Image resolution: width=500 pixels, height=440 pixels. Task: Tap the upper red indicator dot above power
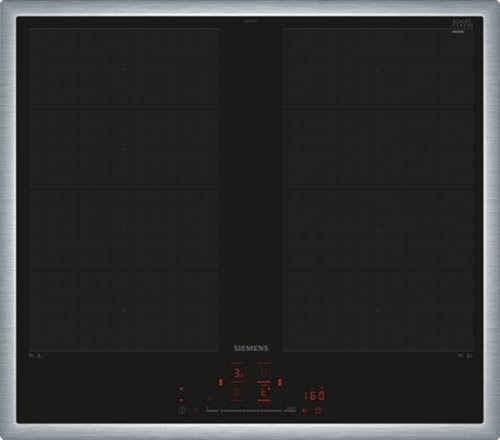181,389
